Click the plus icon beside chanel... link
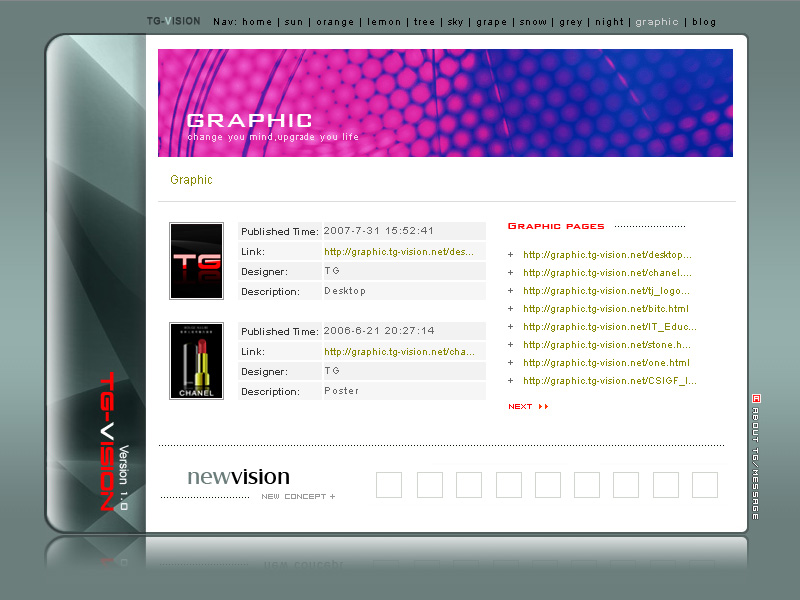 click(510, 272)
